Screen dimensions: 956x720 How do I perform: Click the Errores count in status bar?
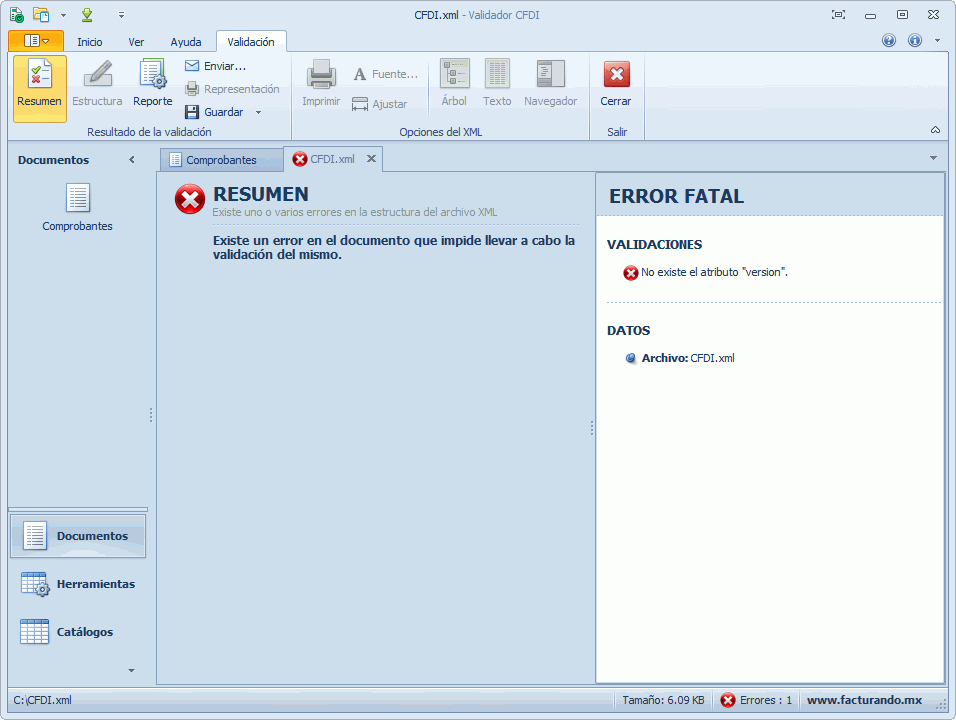click(x=757, y=700)
